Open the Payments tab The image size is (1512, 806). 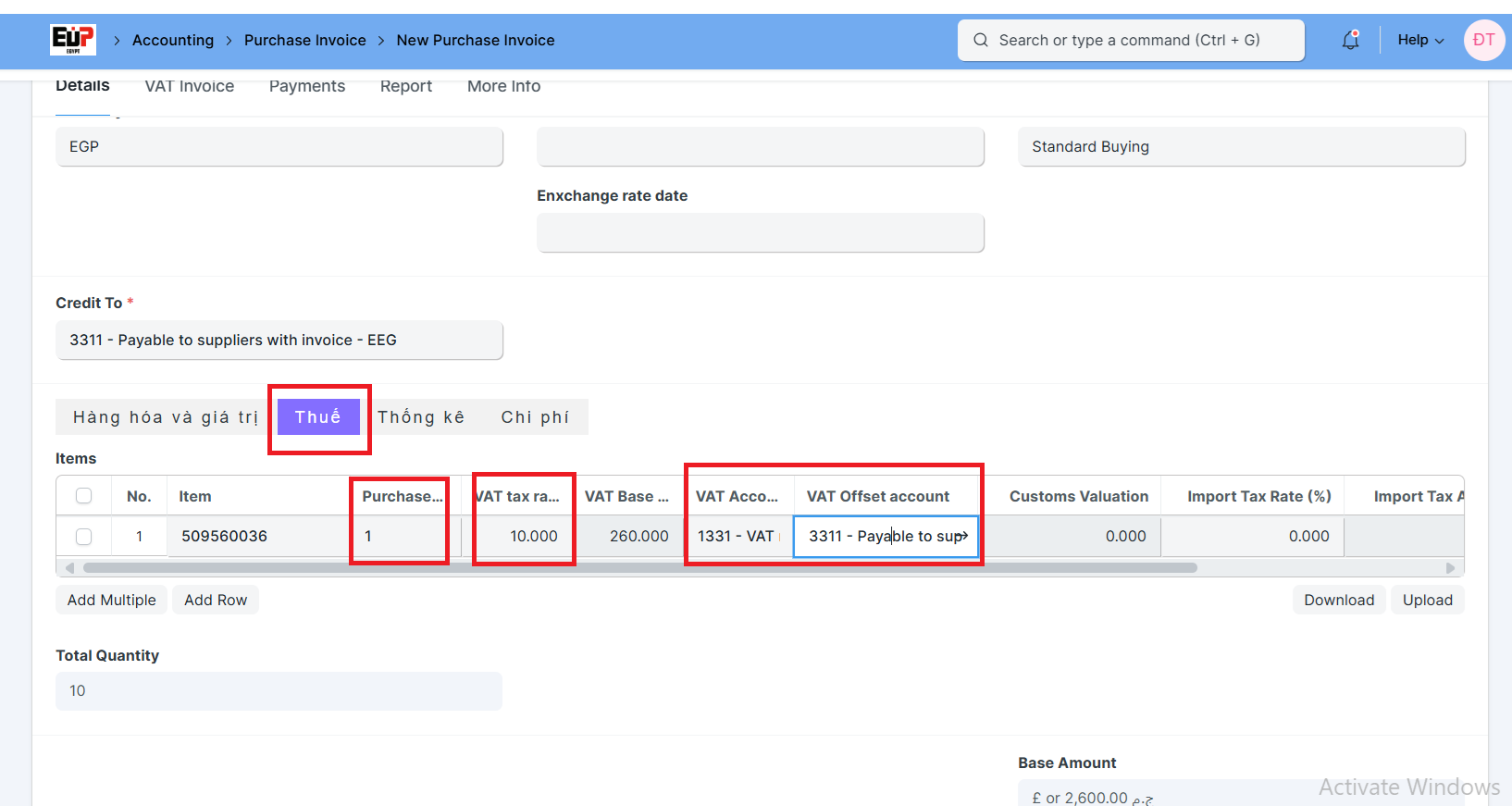pyautogui.click(x=307, y=86)
